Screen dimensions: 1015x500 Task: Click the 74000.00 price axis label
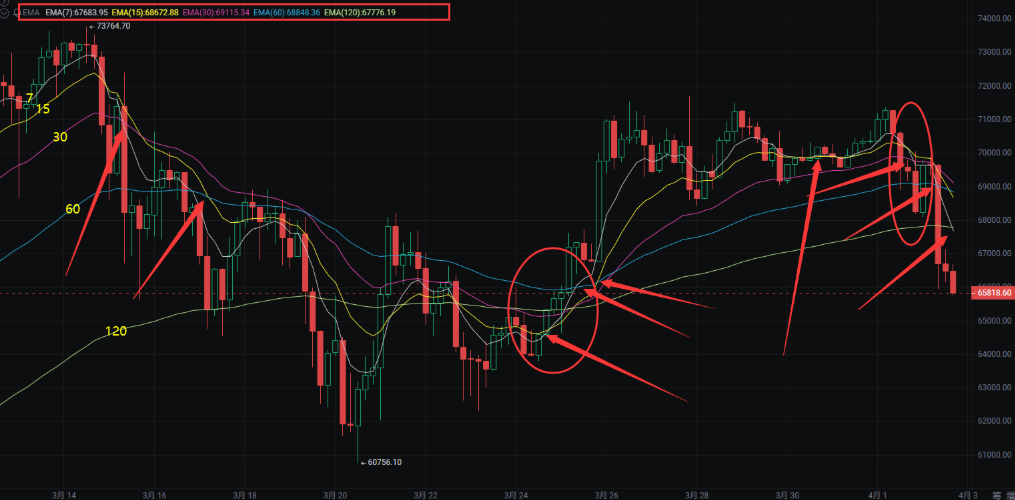click(992, 19)
